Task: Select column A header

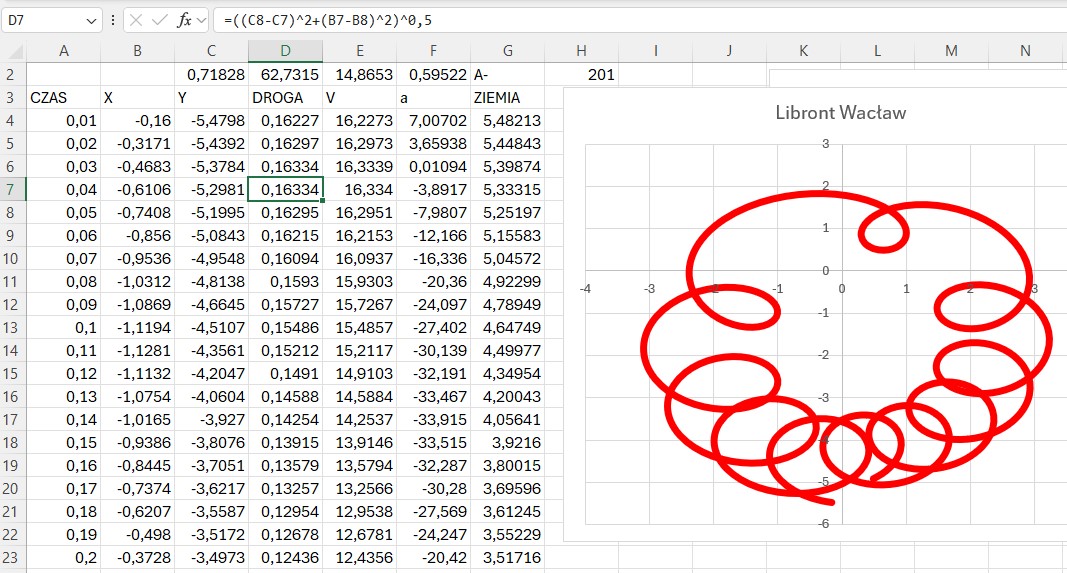Action: 64,51
